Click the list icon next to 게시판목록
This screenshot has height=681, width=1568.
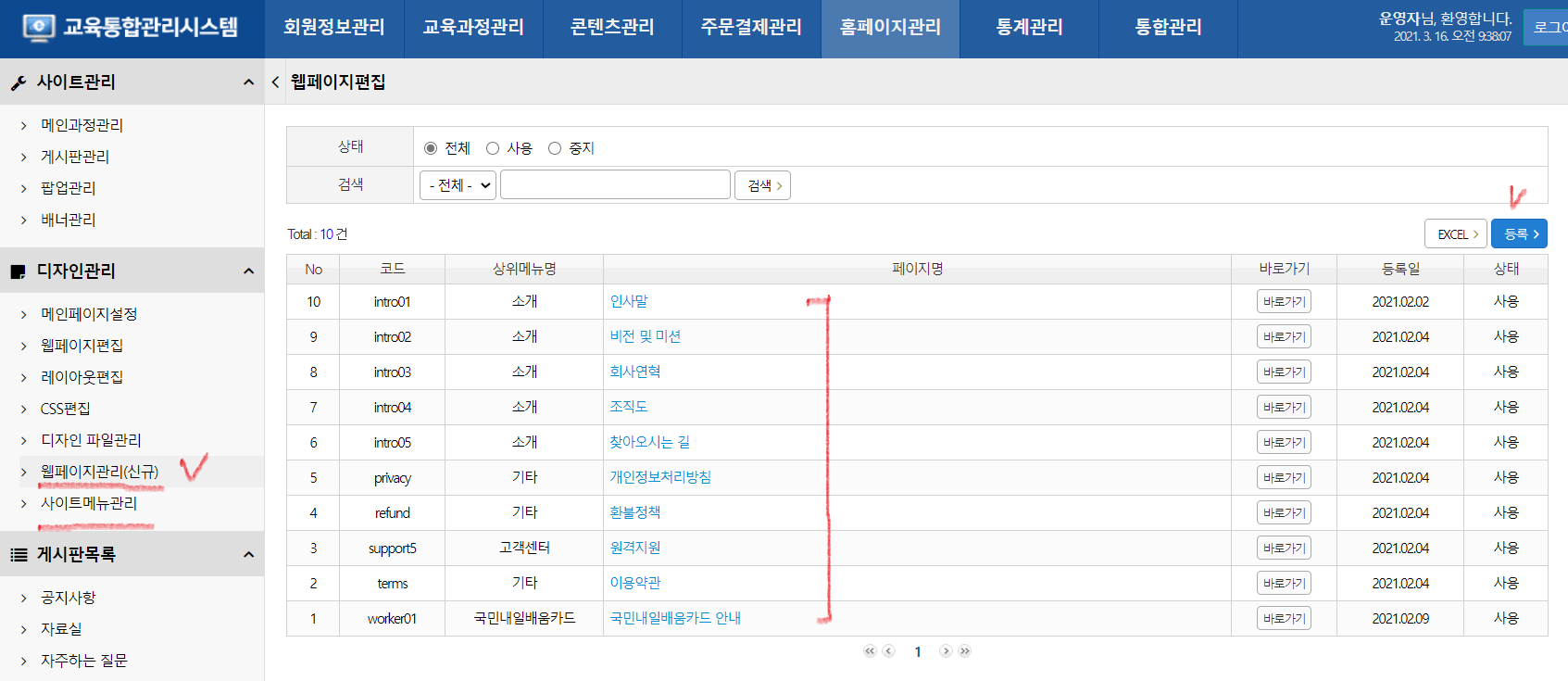[x=18, y=555]
